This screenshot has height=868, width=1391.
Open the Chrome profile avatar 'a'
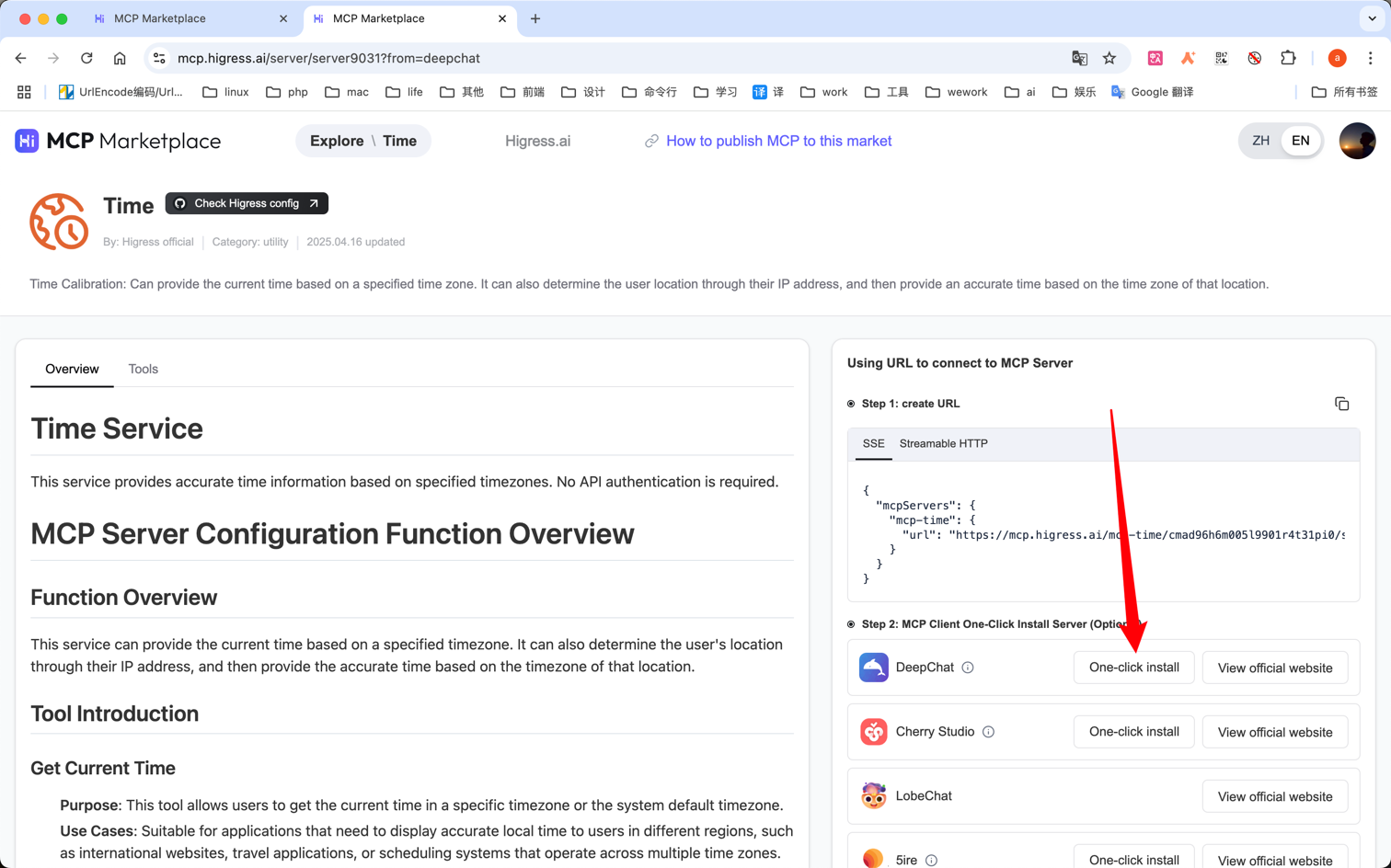pyautogui.click(x=1337, y=58)
